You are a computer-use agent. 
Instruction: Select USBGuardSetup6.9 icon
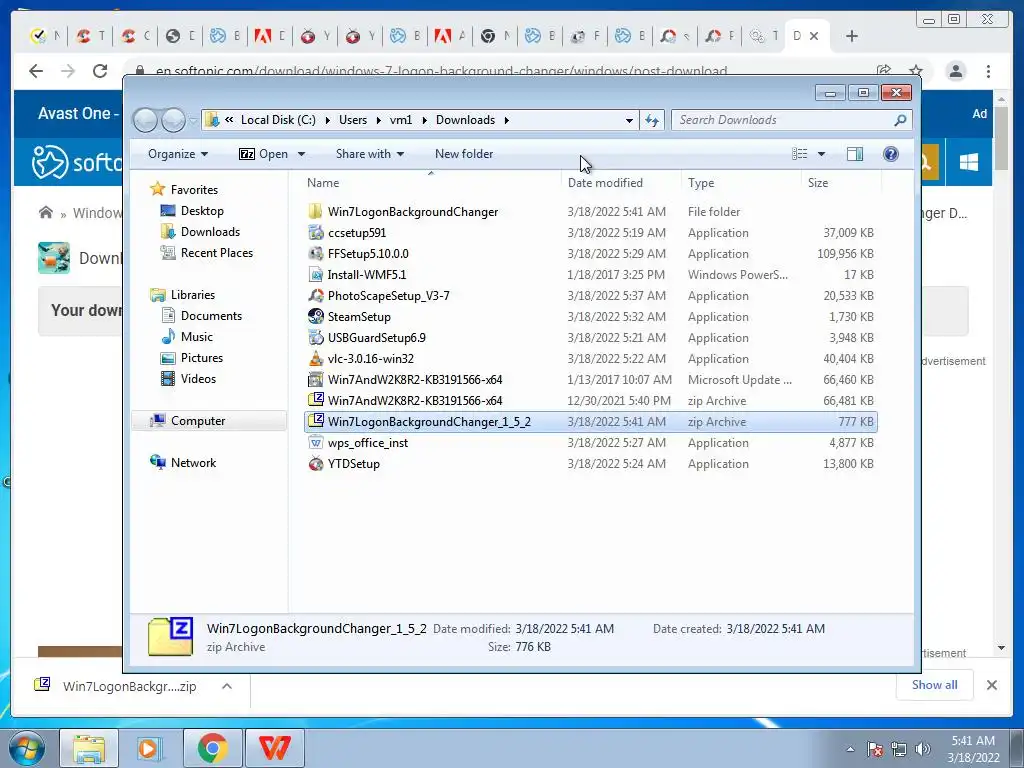click(x=315, y=338)
